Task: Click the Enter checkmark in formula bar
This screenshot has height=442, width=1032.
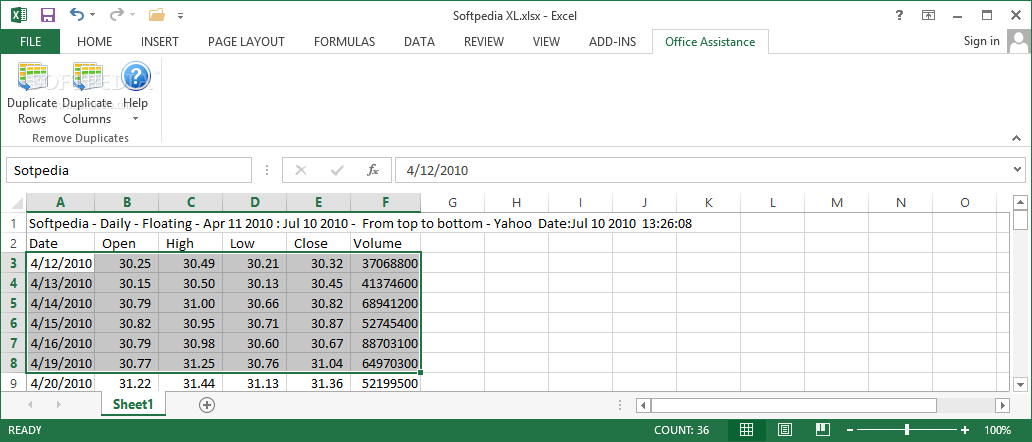Action: pyautogui.click(x=338, y=170)
